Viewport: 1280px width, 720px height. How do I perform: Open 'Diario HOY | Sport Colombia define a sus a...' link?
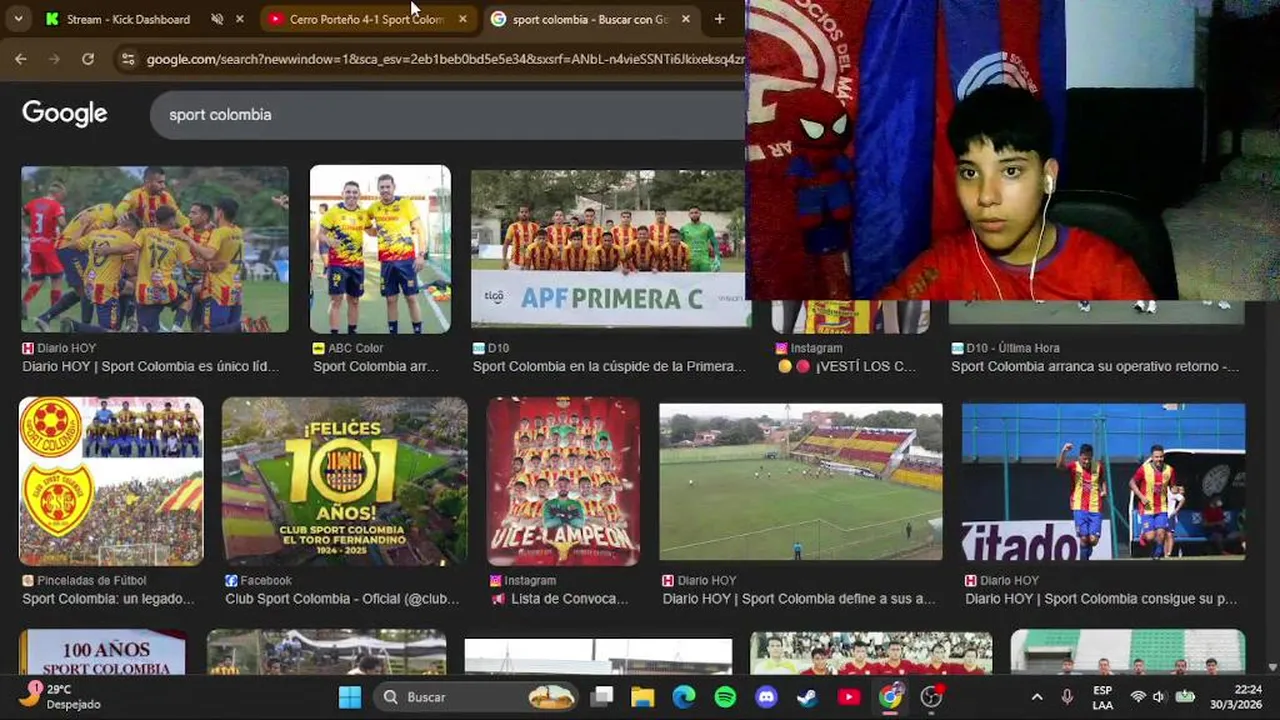click(x=799, y=599)
